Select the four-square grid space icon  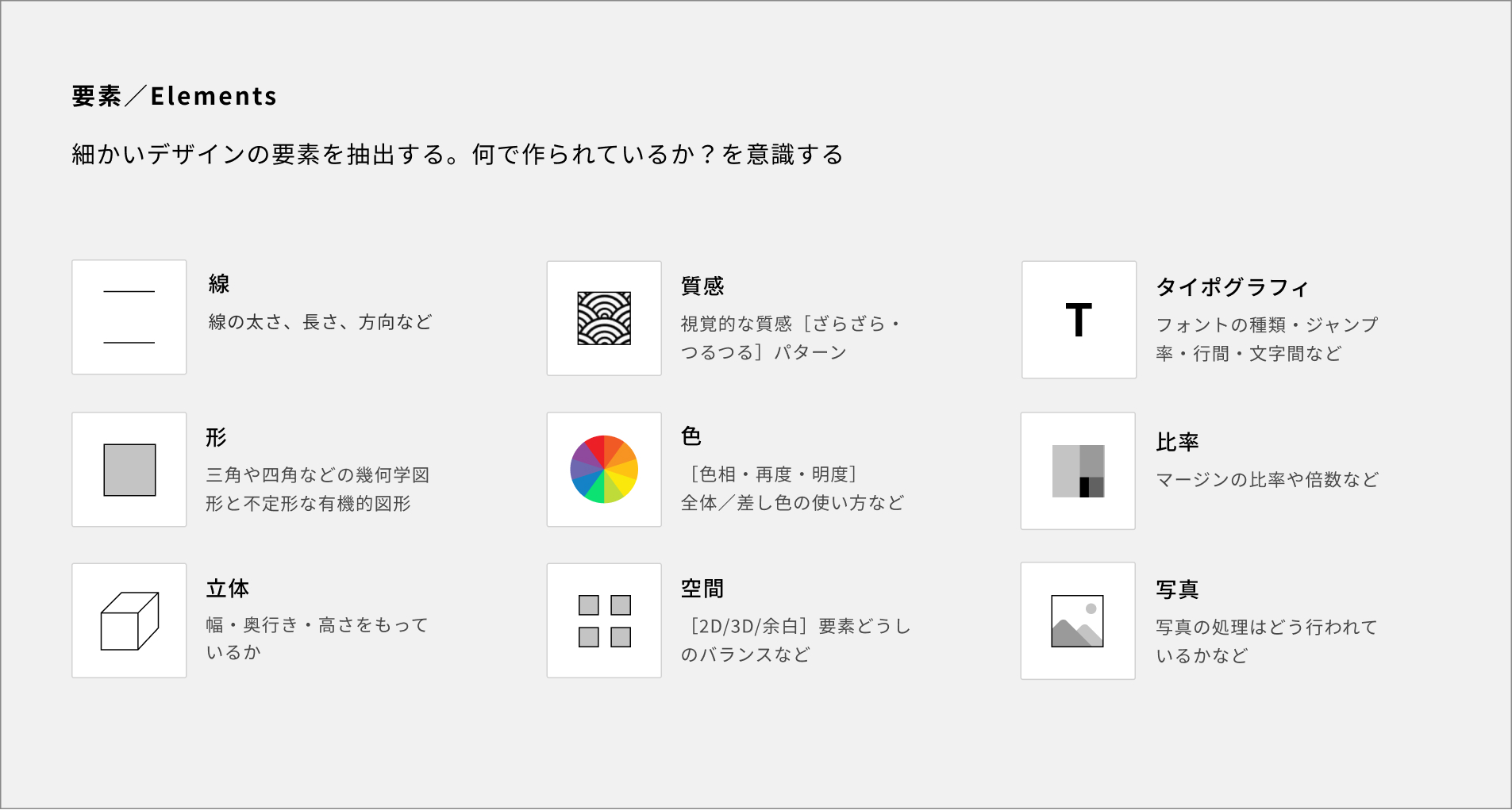[x=604, y=621]
